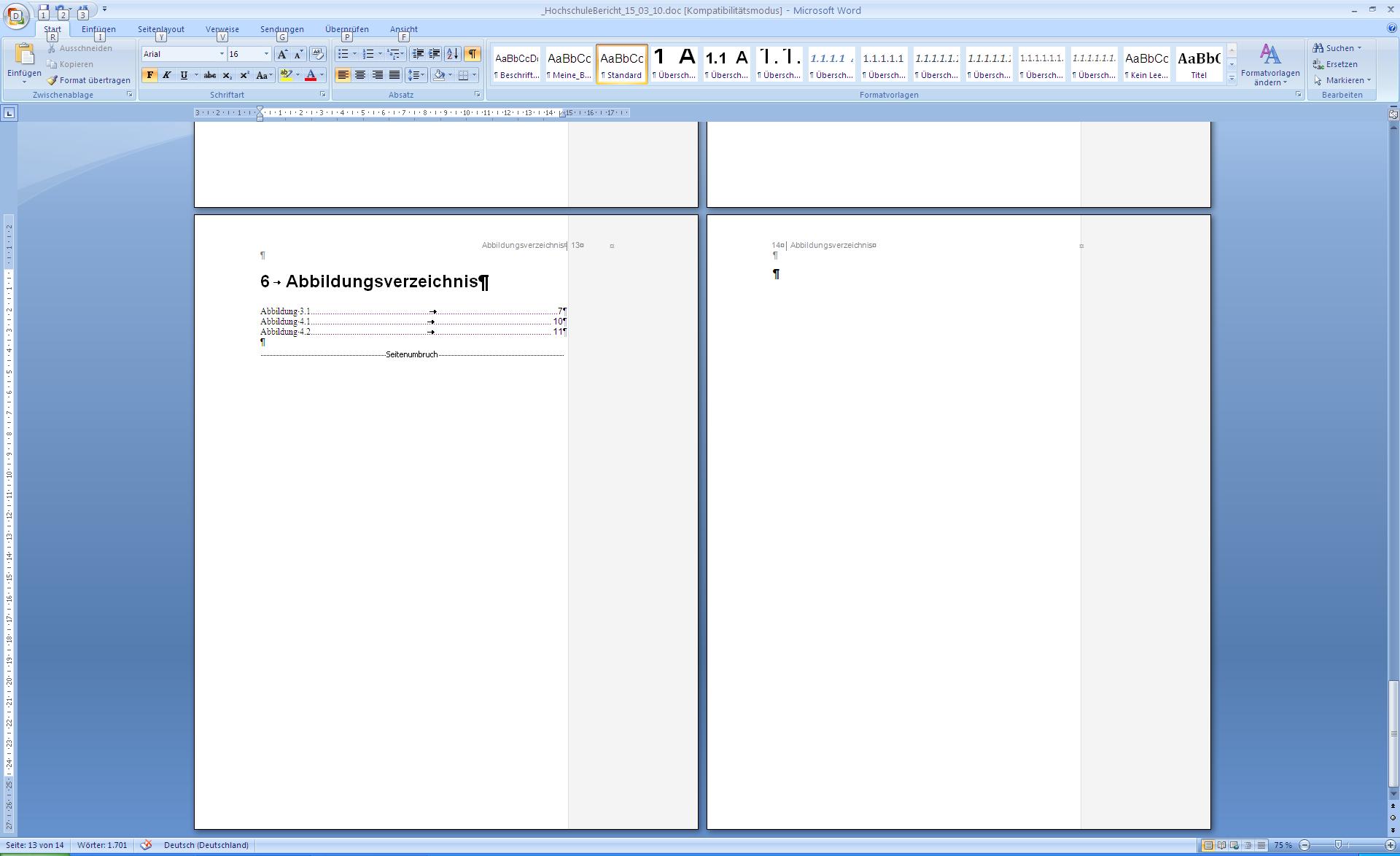The image size is (1400, 856).
Task: Expand the line spacing dropdown
Action: pyautogui.click(x=423, y=75)
